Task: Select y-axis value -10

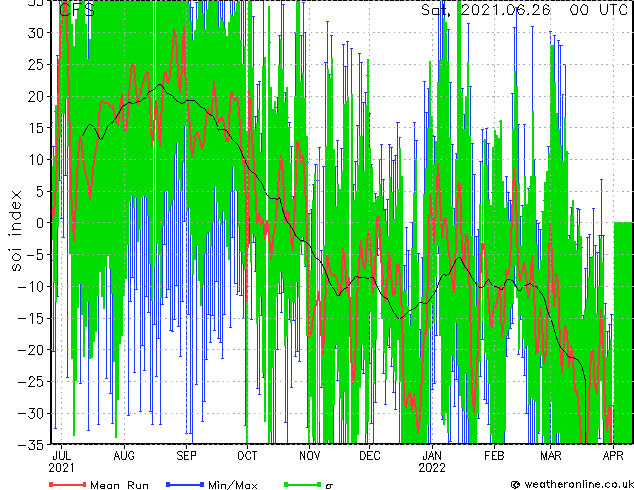Action: (x=30, y=286)
